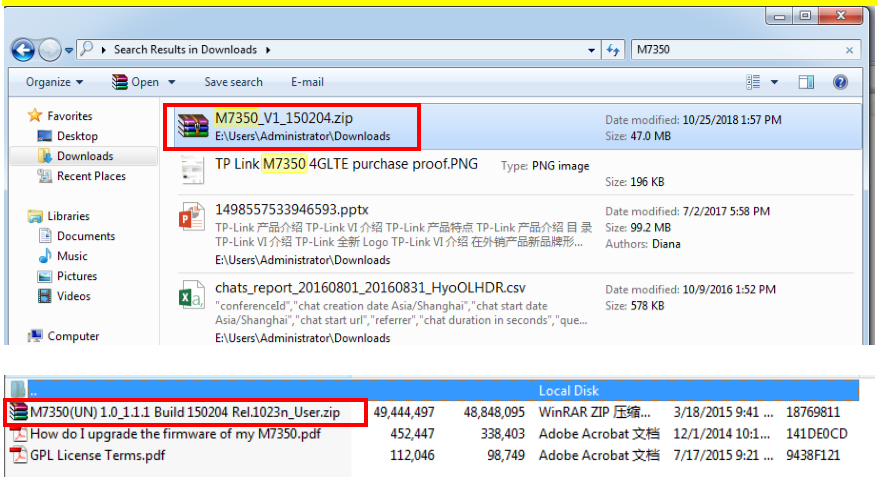Click 'Date modified: 7/2/2017 5:58 PM'
This screenshot has height=484, width=881.
pyautogui.click(x=687, y=211)
